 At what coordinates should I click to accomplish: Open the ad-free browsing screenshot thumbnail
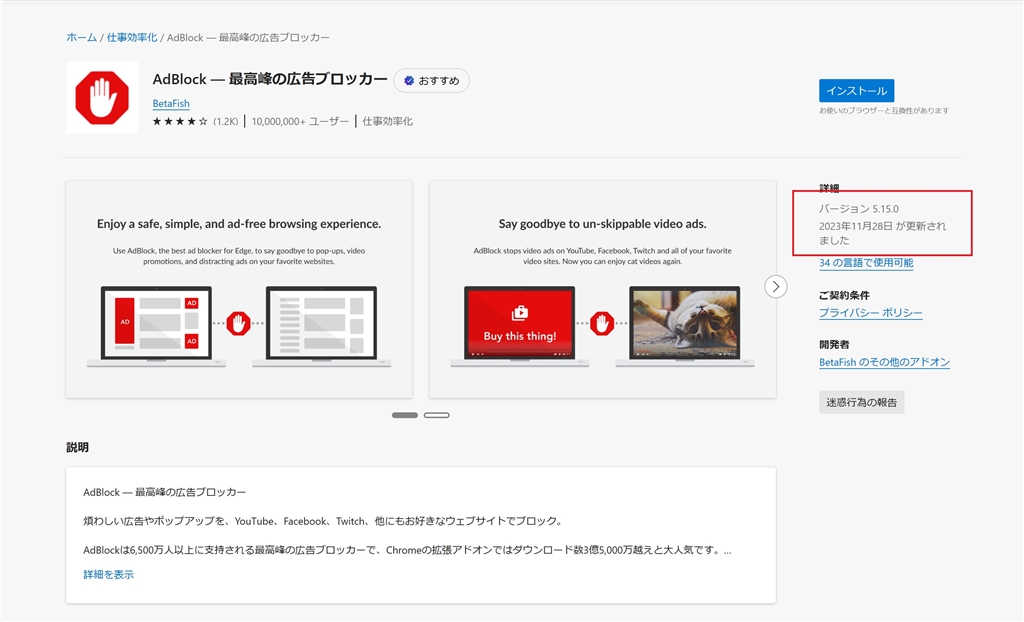[x=239, y=289]
